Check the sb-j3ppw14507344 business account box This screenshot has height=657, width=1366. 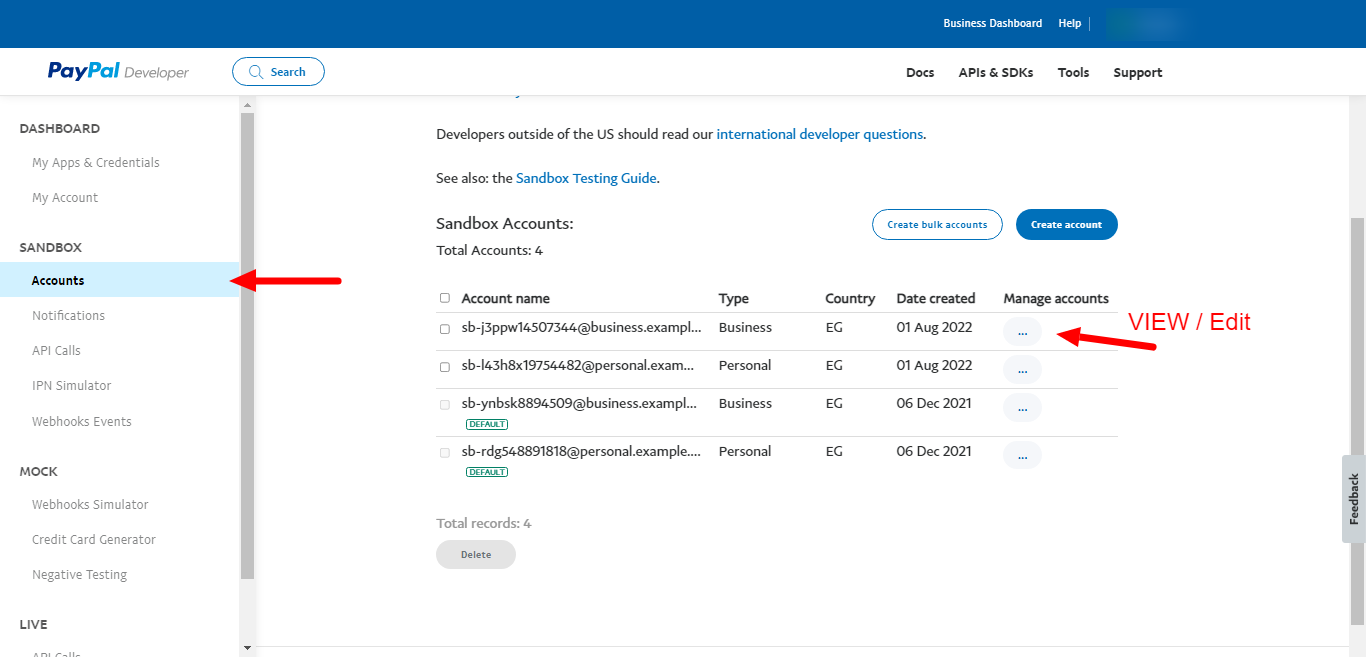tap(445, 329)
